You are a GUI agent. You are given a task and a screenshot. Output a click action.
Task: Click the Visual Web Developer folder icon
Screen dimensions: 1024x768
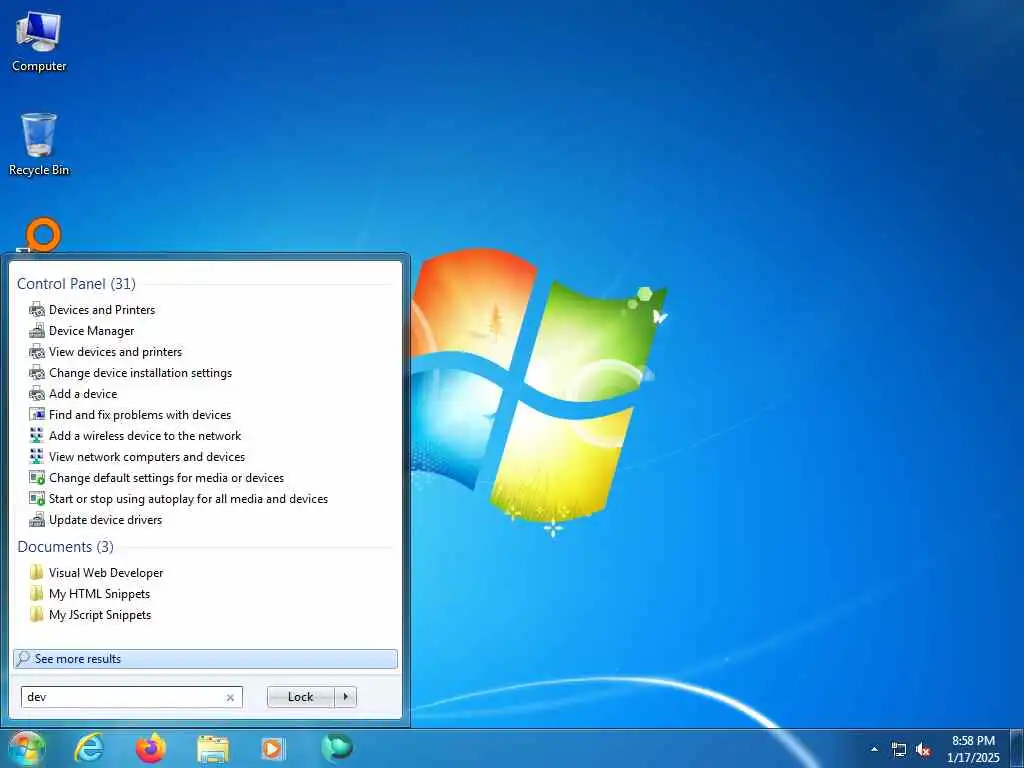click(37, 573)
